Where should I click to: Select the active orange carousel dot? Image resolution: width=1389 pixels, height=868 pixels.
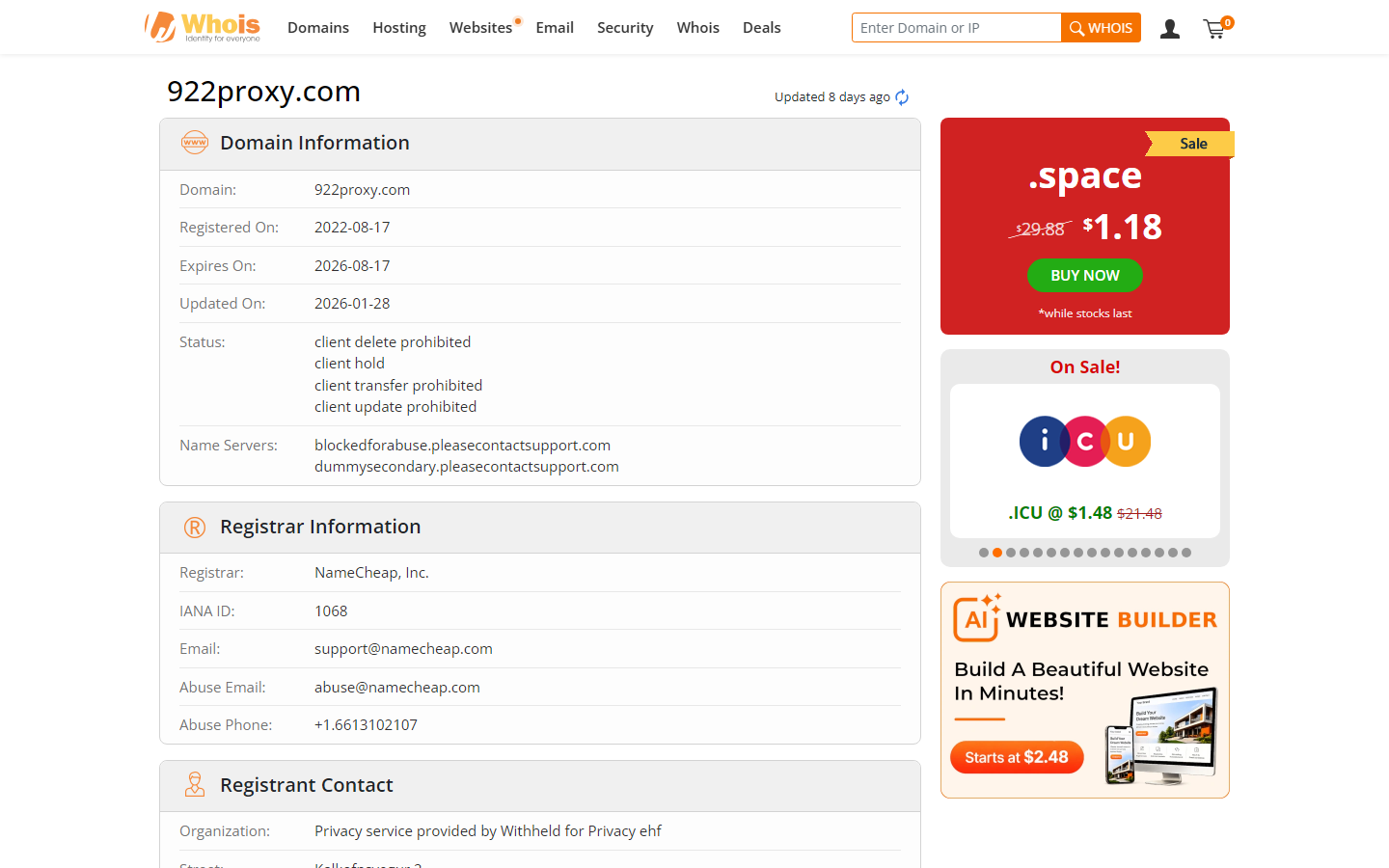997,553
